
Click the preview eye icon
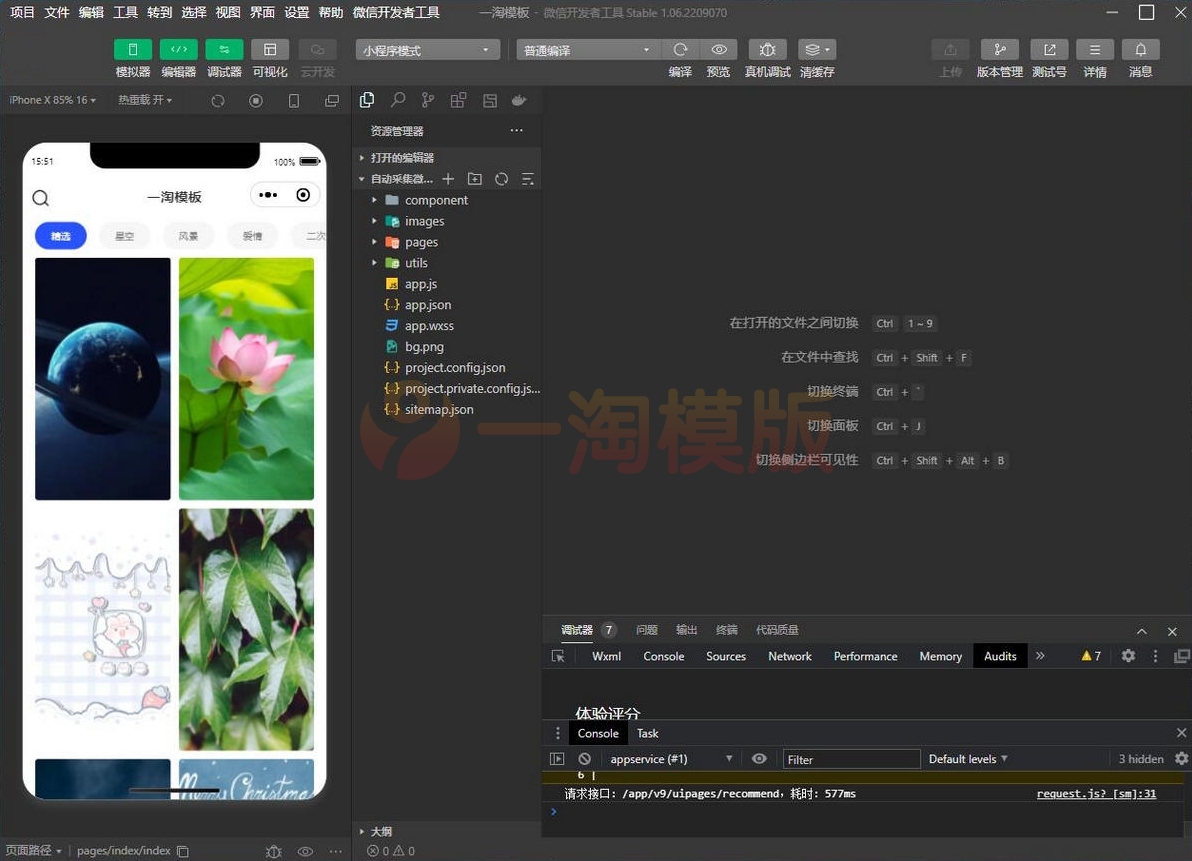[x=718, y=49]
